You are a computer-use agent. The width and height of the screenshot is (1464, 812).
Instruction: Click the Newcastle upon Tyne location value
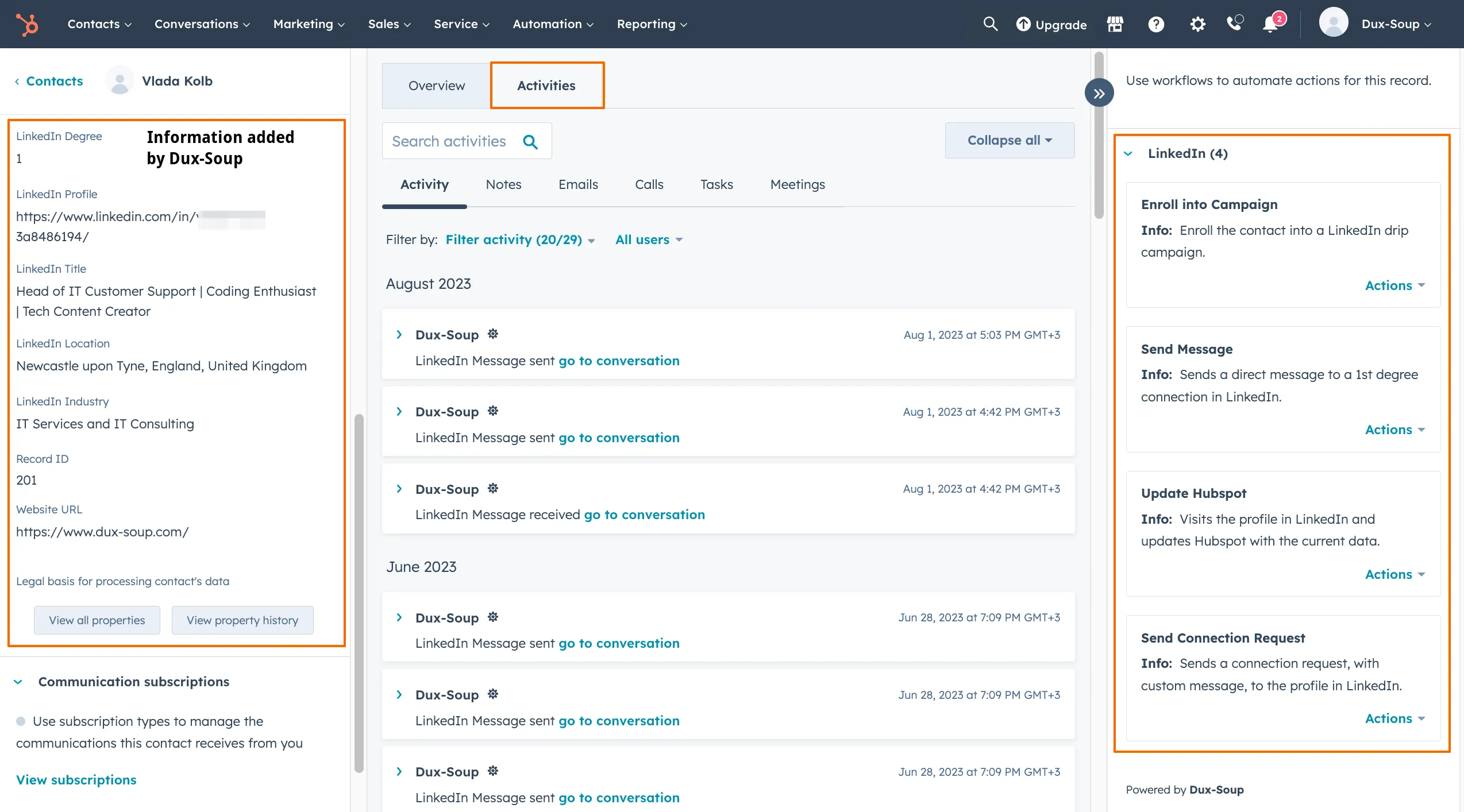161,366
